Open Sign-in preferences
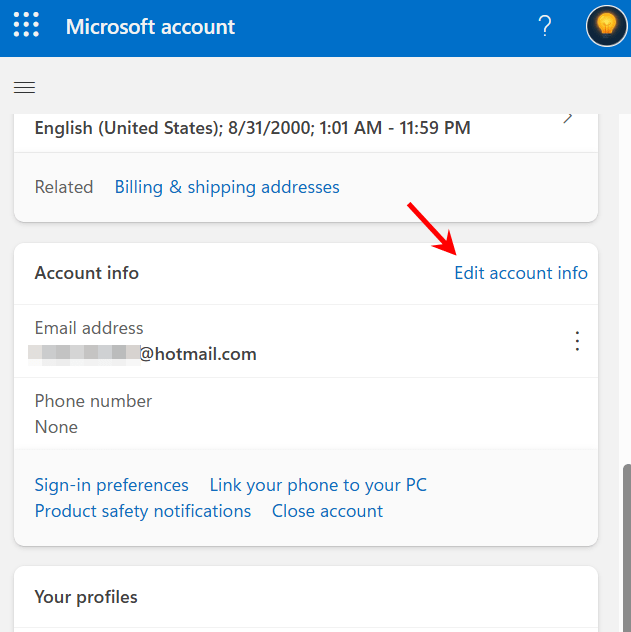Viewport: 631px width, 632px height. [112, 485]
